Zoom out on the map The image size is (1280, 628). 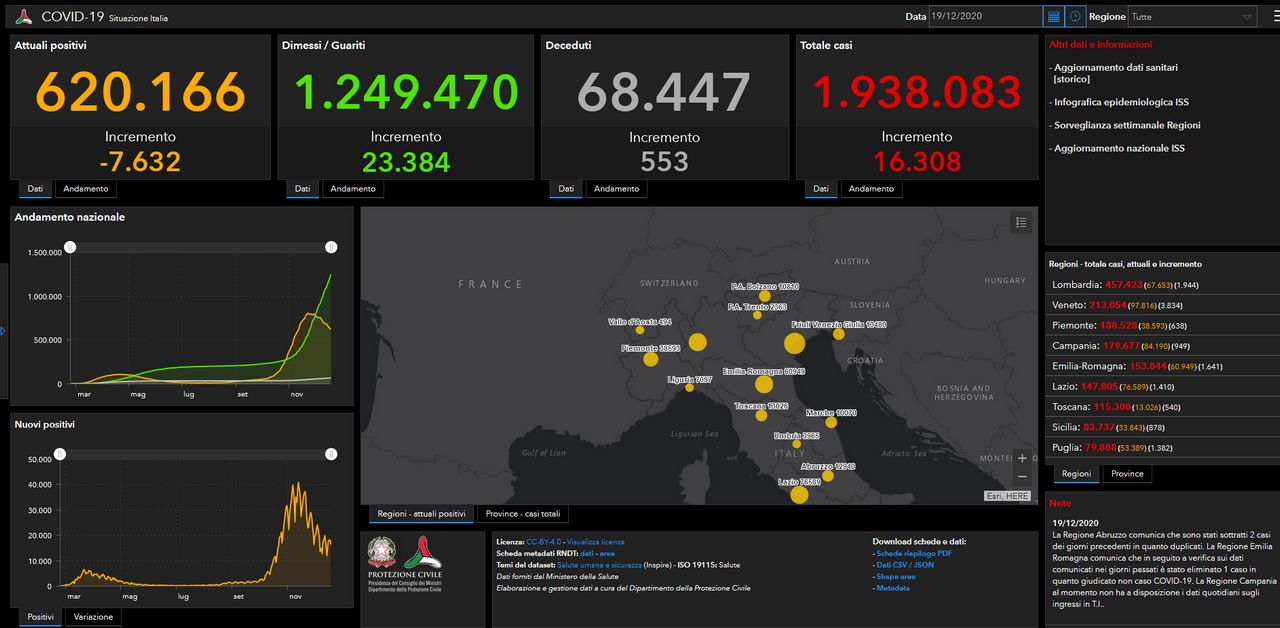(x=1021, y=478)
